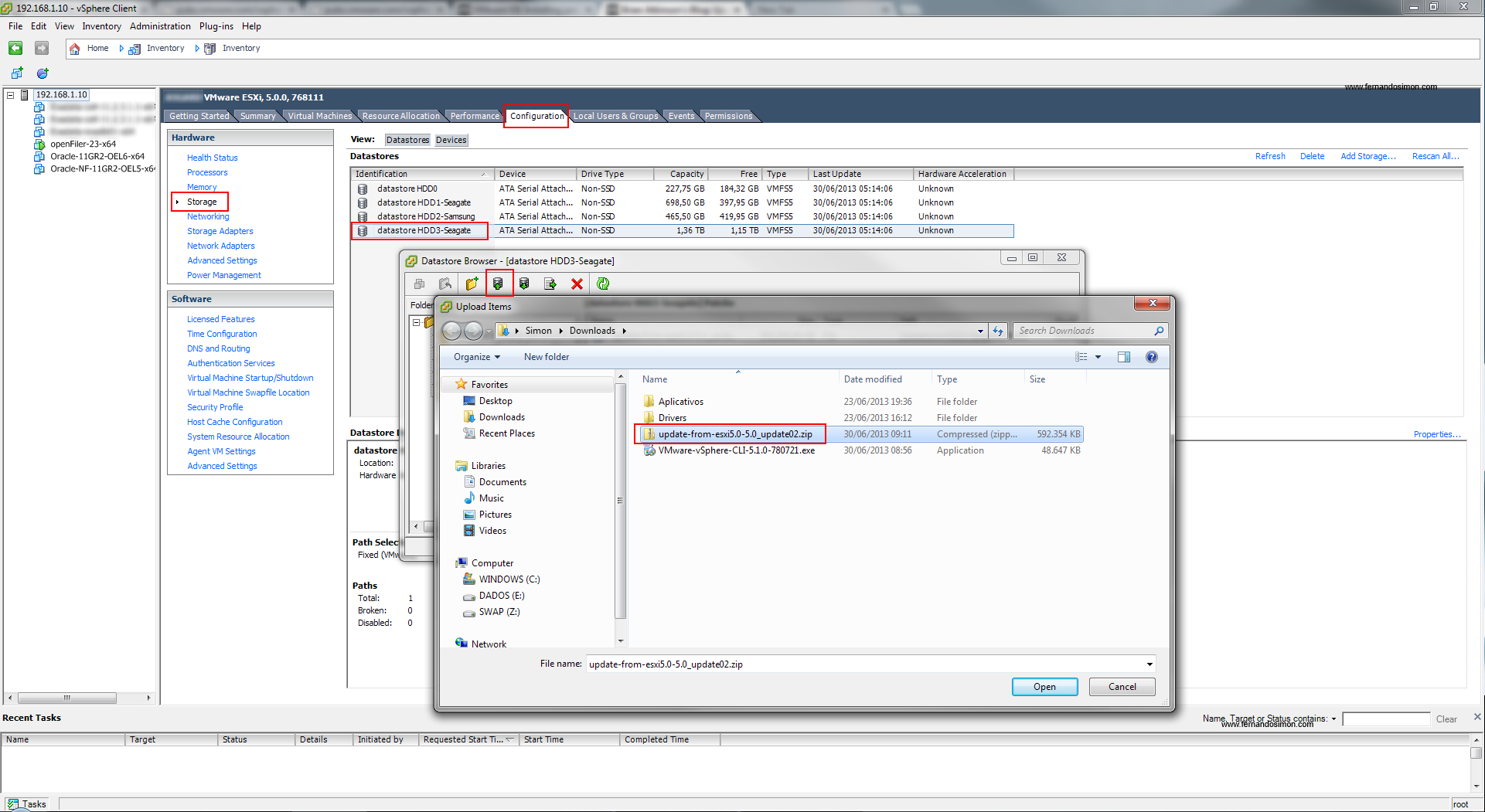This screenshot has width=1485, height=812.
Task: Click the back button in Upload Items dialog
Action: (x=452, y=331)
